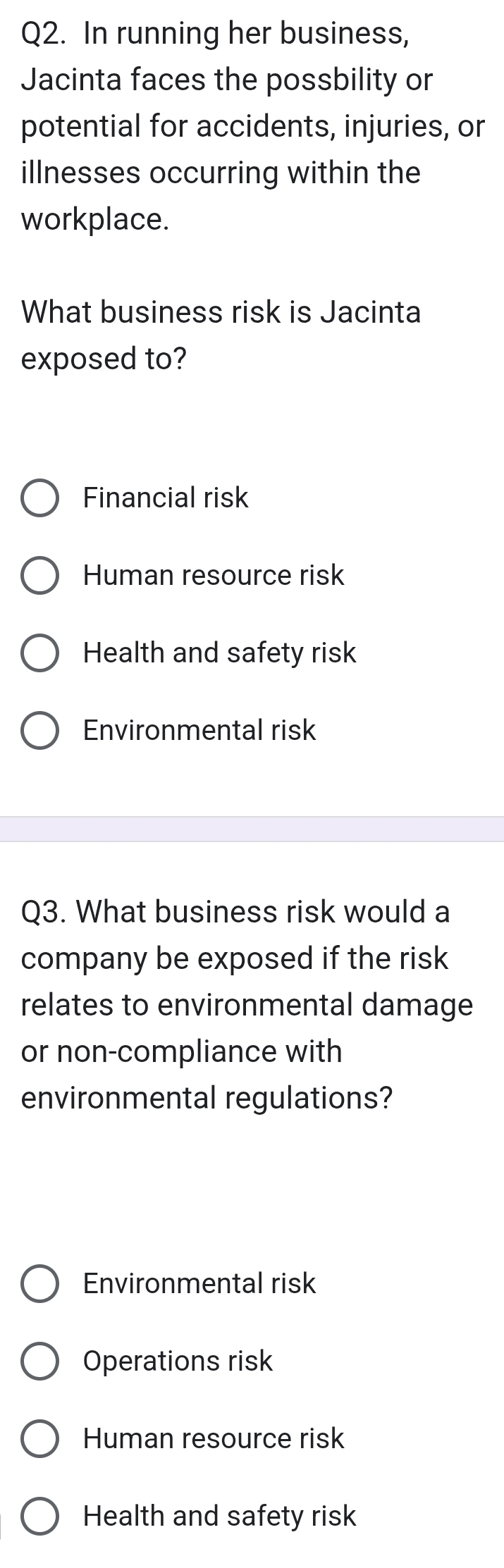Choose the Operations risk radio button
504x1568 pixels.
pyautogui.click(x=40, y=1361)
